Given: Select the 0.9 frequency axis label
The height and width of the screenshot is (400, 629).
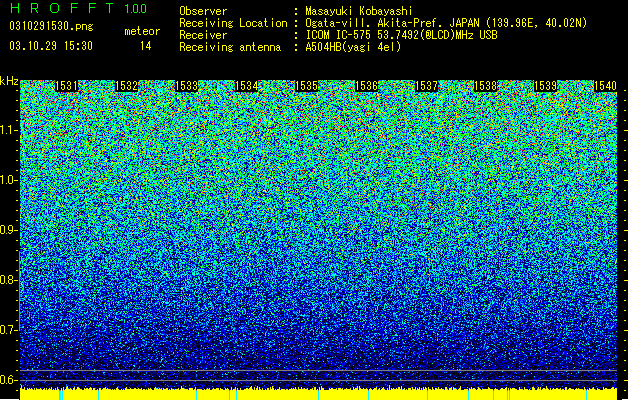Looking at the screenshot, I should coord(8,230).
